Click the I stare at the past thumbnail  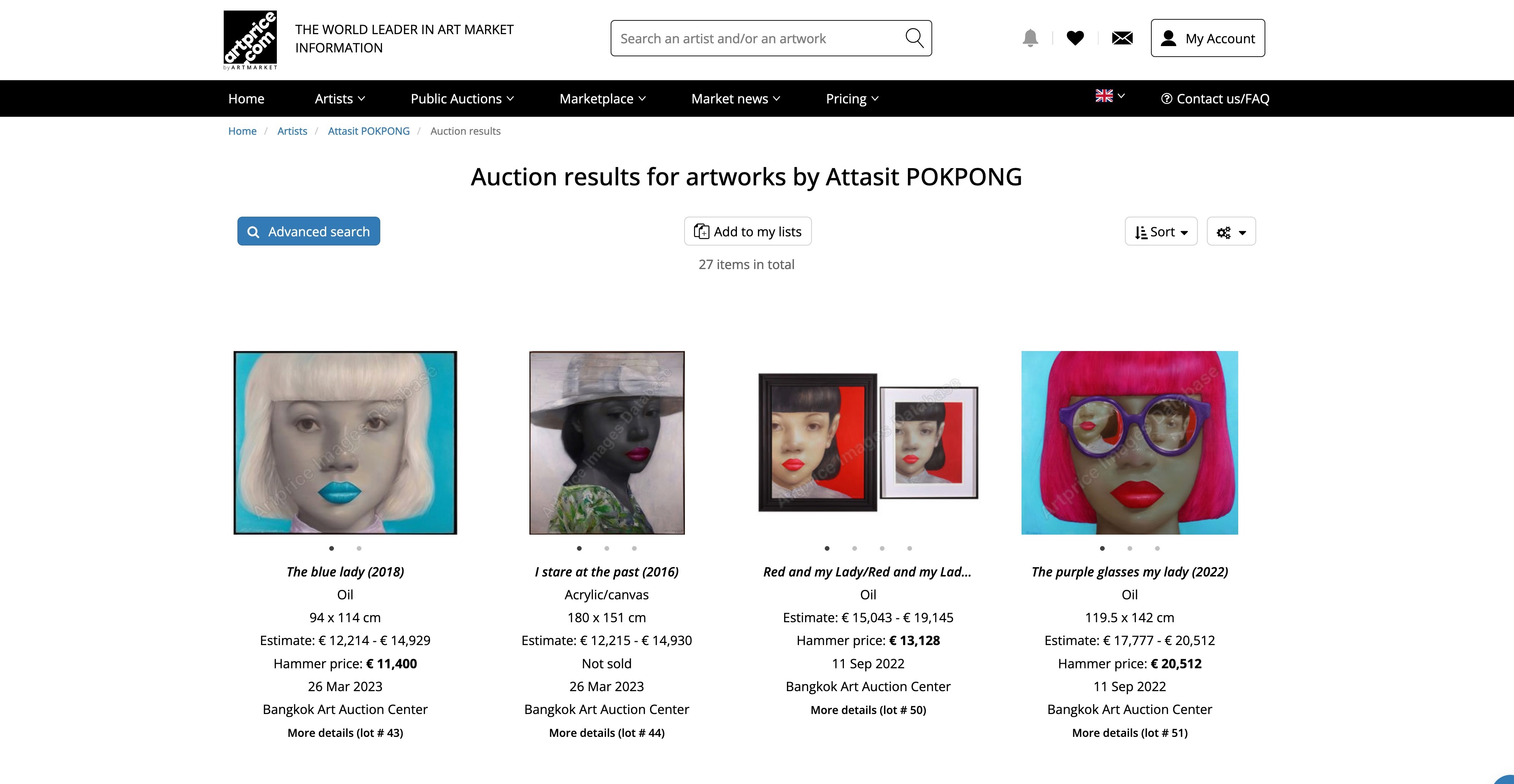606,442
